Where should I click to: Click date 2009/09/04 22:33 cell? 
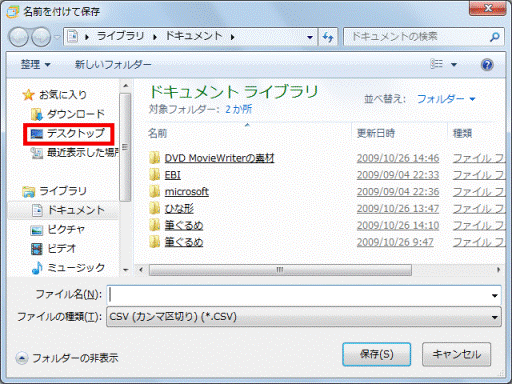398,175
